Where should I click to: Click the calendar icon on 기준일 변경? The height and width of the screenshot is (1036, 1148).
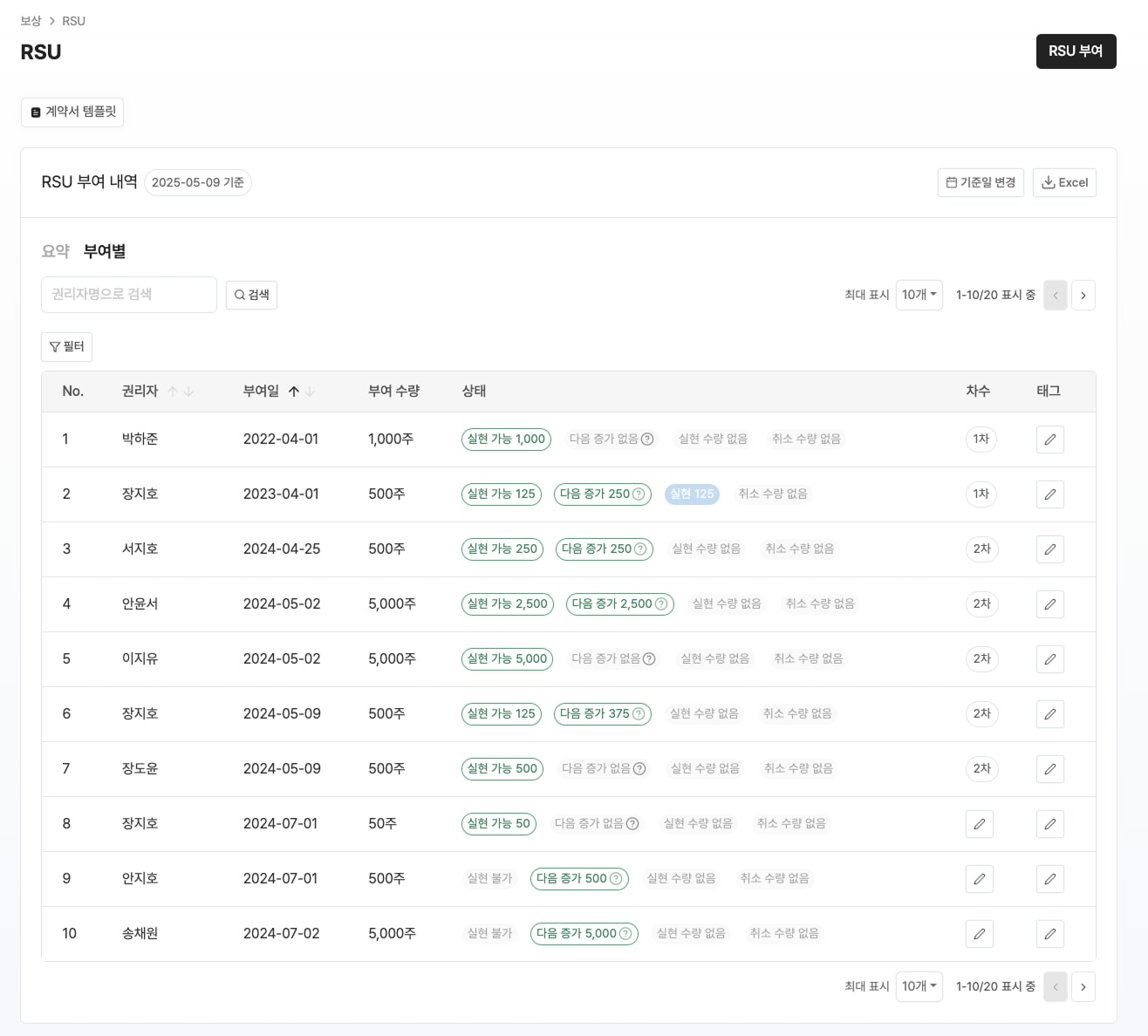[951, 182]
